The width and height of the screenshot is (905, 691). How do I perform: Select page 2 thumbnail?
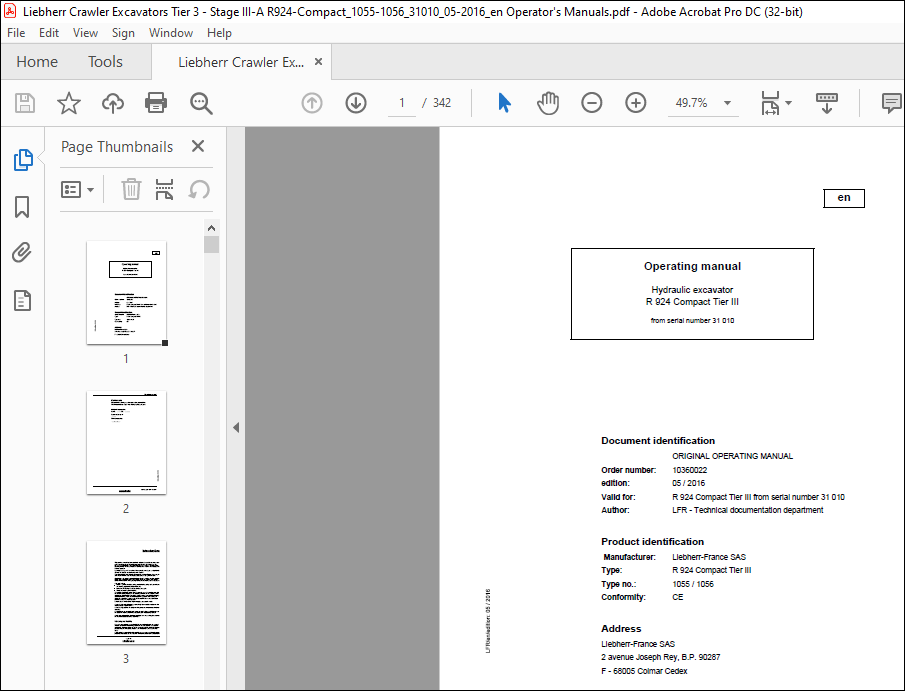pos(126,443)
